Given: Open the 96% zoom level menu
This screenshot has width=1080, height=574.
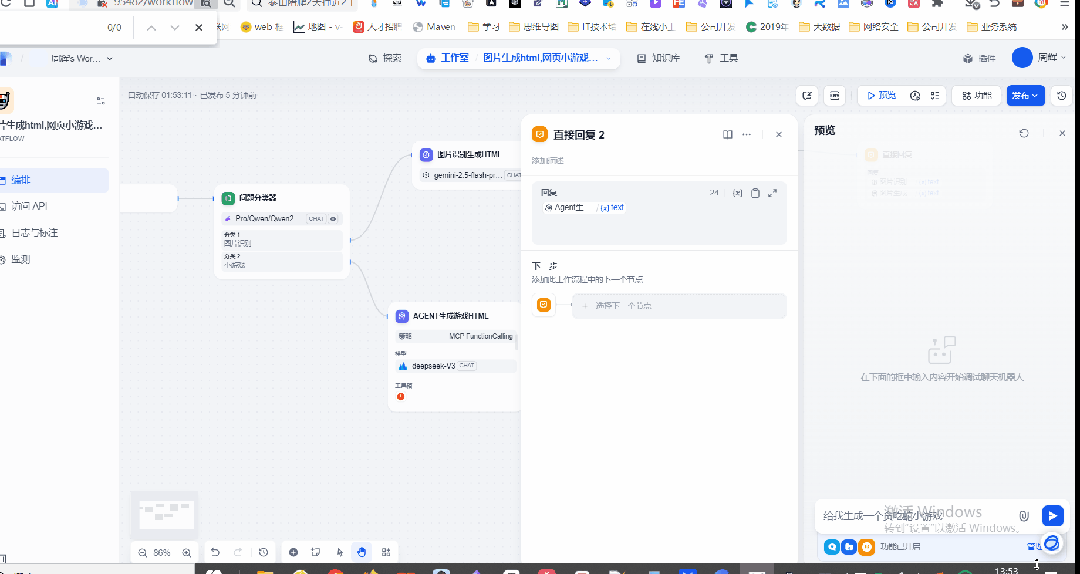Looking at the screenshot, I should click(162, 553).
